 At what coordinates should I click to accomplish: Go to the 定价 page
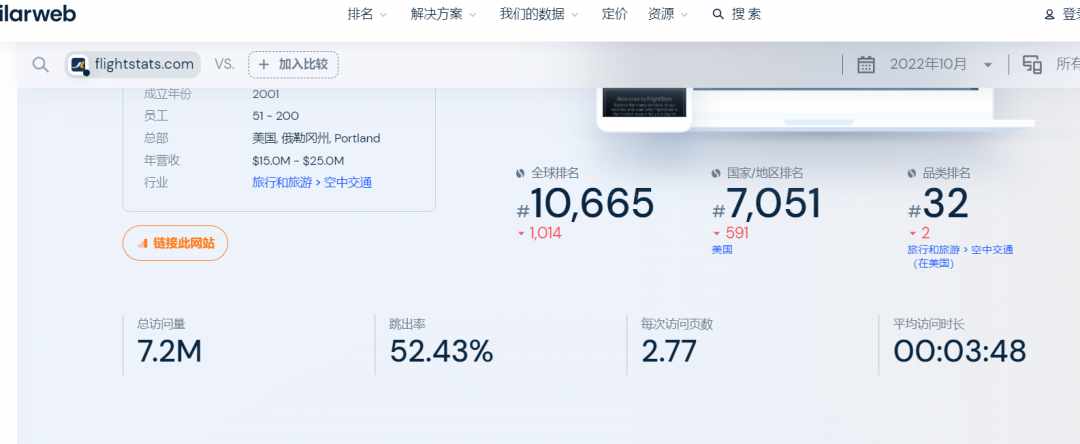click(x=614, y=14)
